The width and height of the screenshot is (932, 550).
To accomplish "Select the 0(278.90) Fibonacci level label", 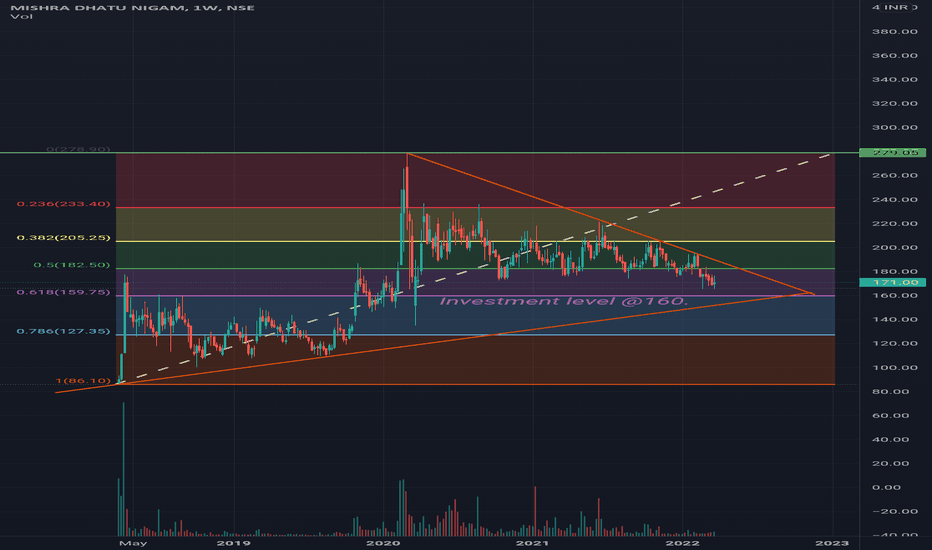I will (x=78, y=149).
